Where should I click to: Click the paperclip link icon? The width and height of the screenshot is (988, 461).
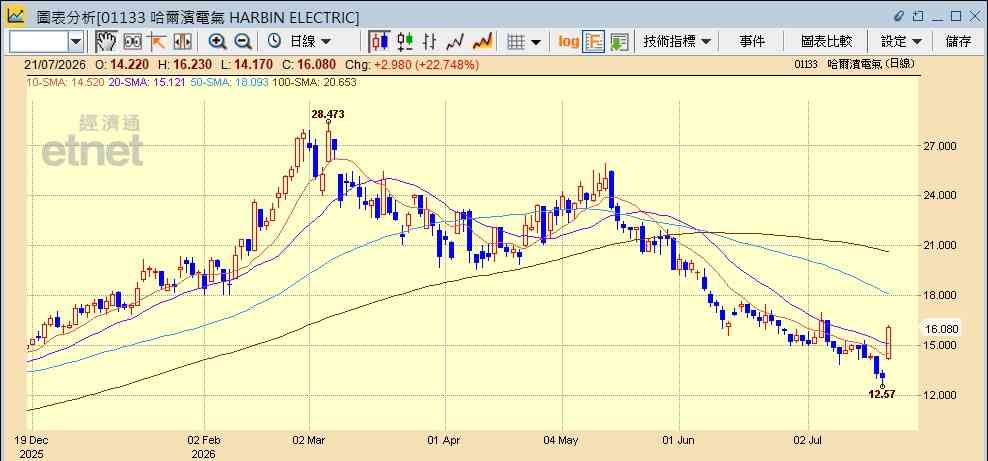899,16
